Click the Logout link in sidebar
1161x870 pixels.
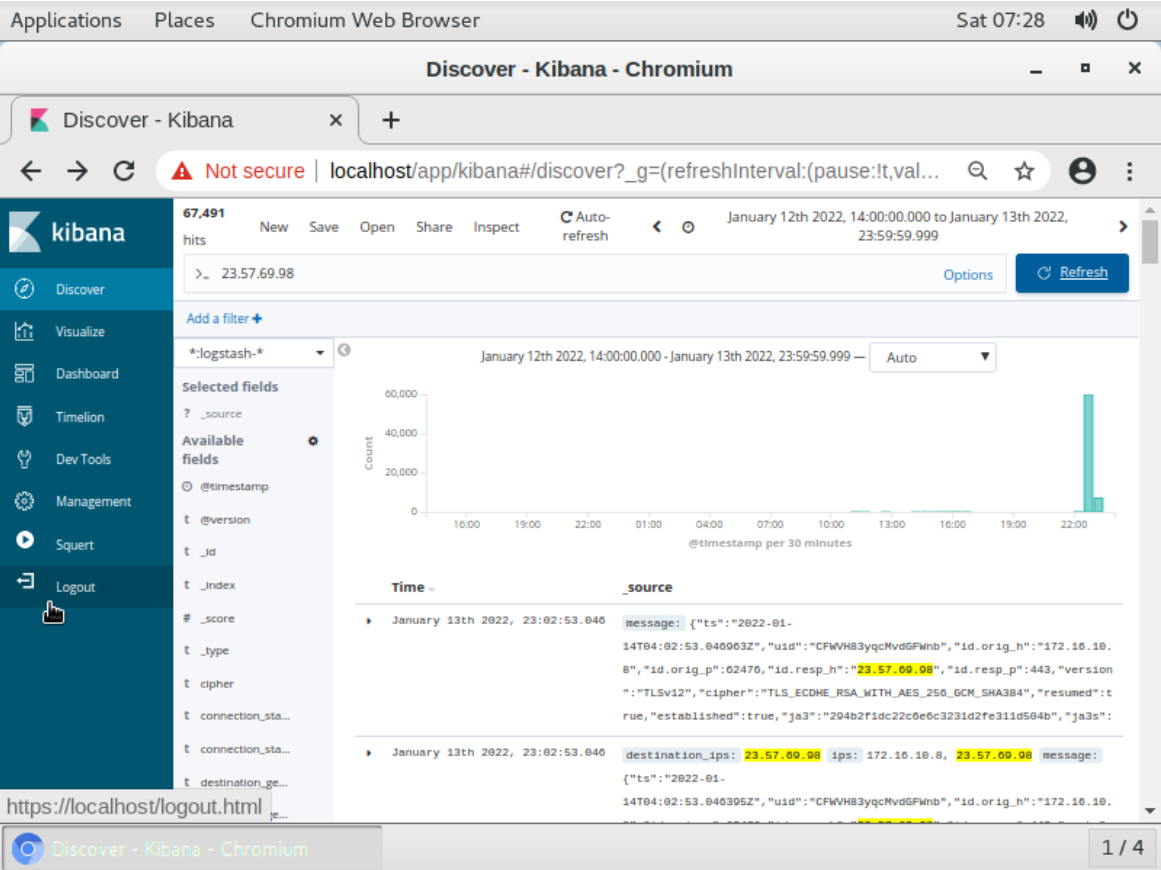coord(76,586)
